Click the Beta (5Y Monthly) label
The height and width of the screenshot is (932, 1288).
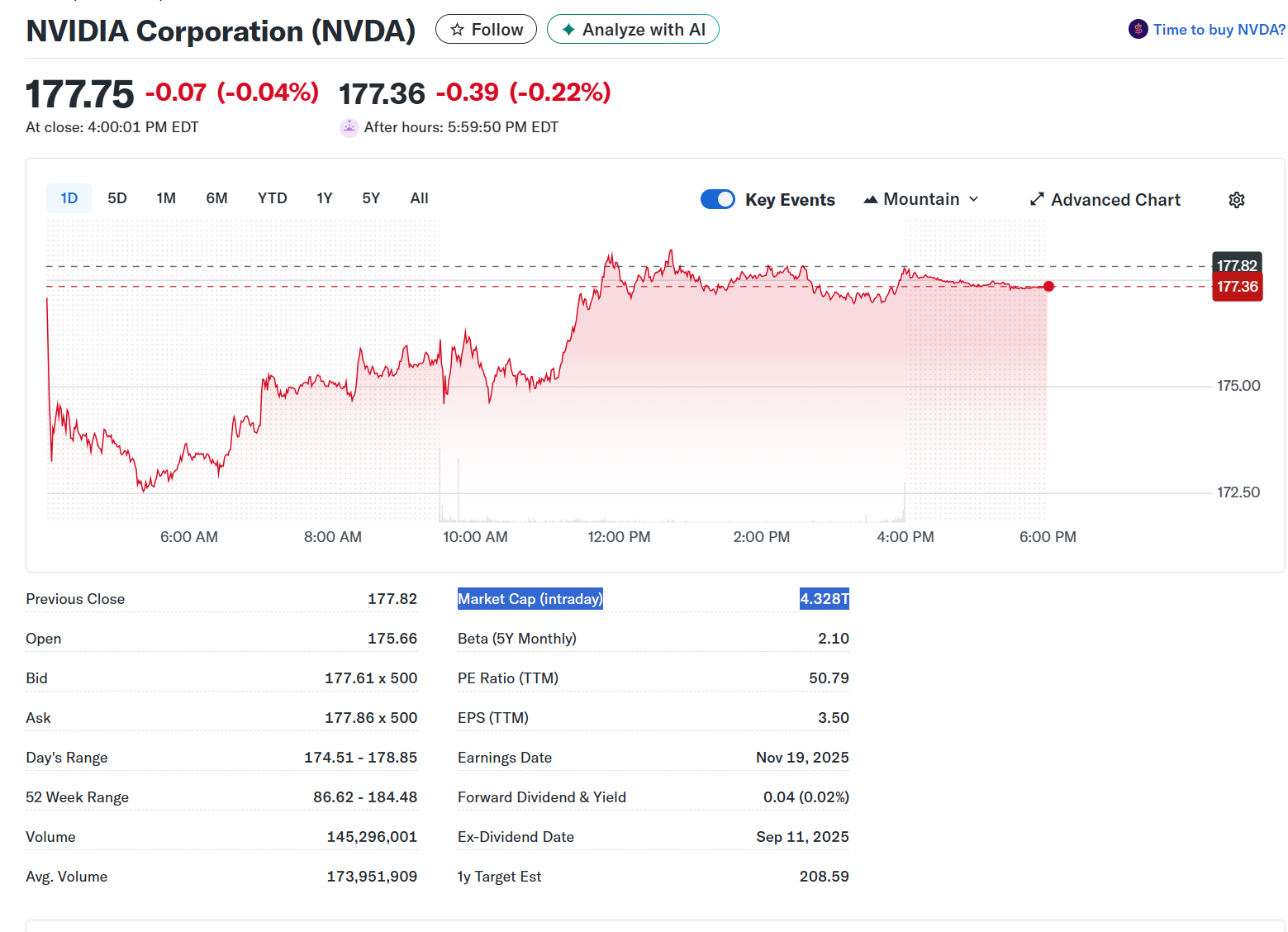pyautogui.click(x=517, y=639)
